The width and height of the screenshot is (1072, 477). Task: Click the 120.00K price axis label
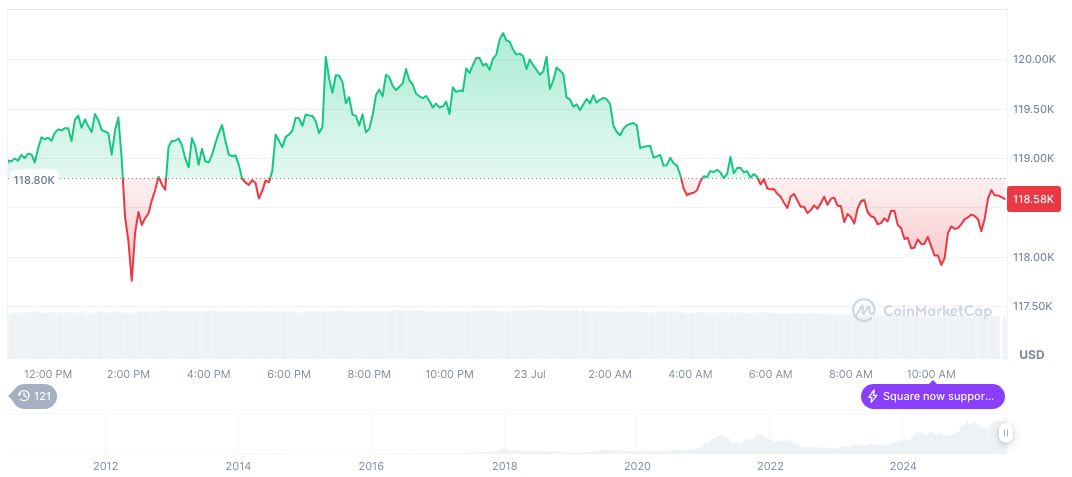tap(1034, 60)
